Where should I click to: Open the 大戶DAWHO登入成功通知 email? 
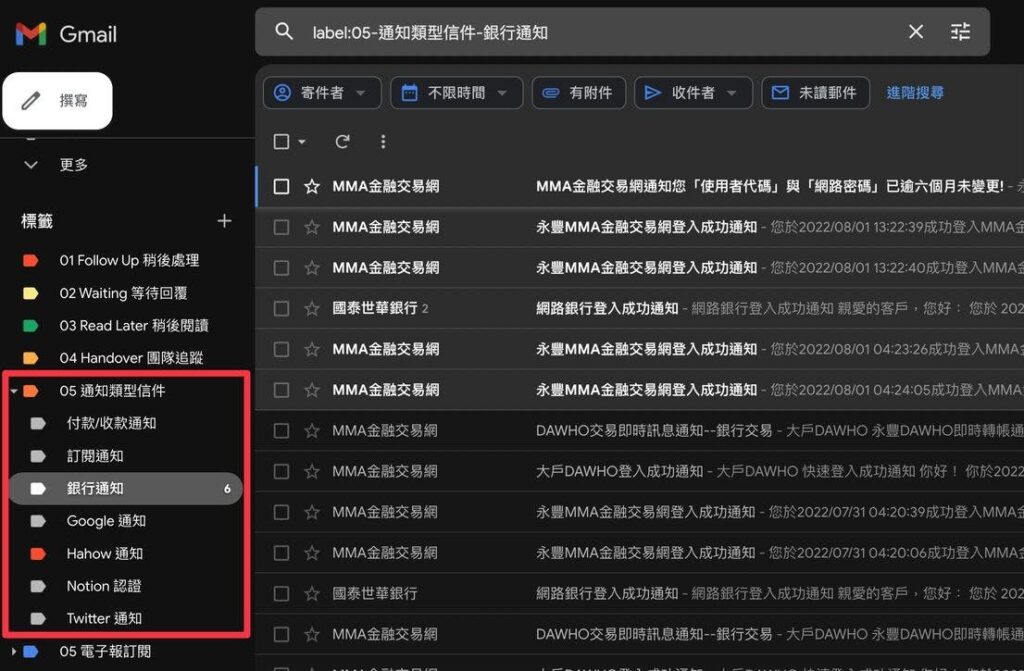click(x=640, y=471)
